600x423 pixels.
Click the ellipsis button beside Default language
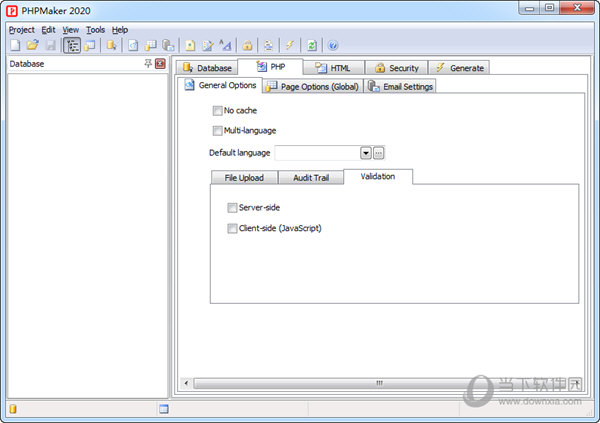click(378, 153)
